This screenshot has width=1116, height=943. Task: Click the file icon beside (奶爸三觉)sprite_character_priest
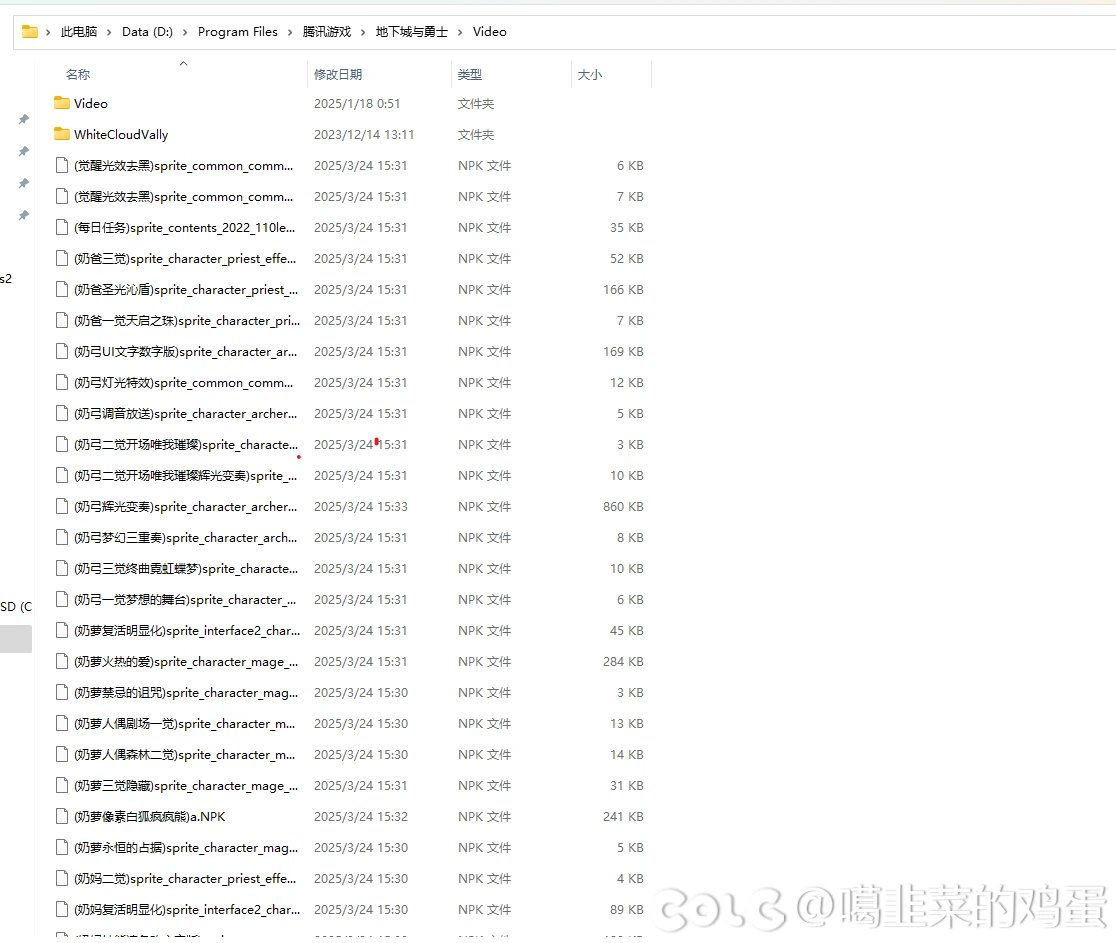(x=62, y=258)
